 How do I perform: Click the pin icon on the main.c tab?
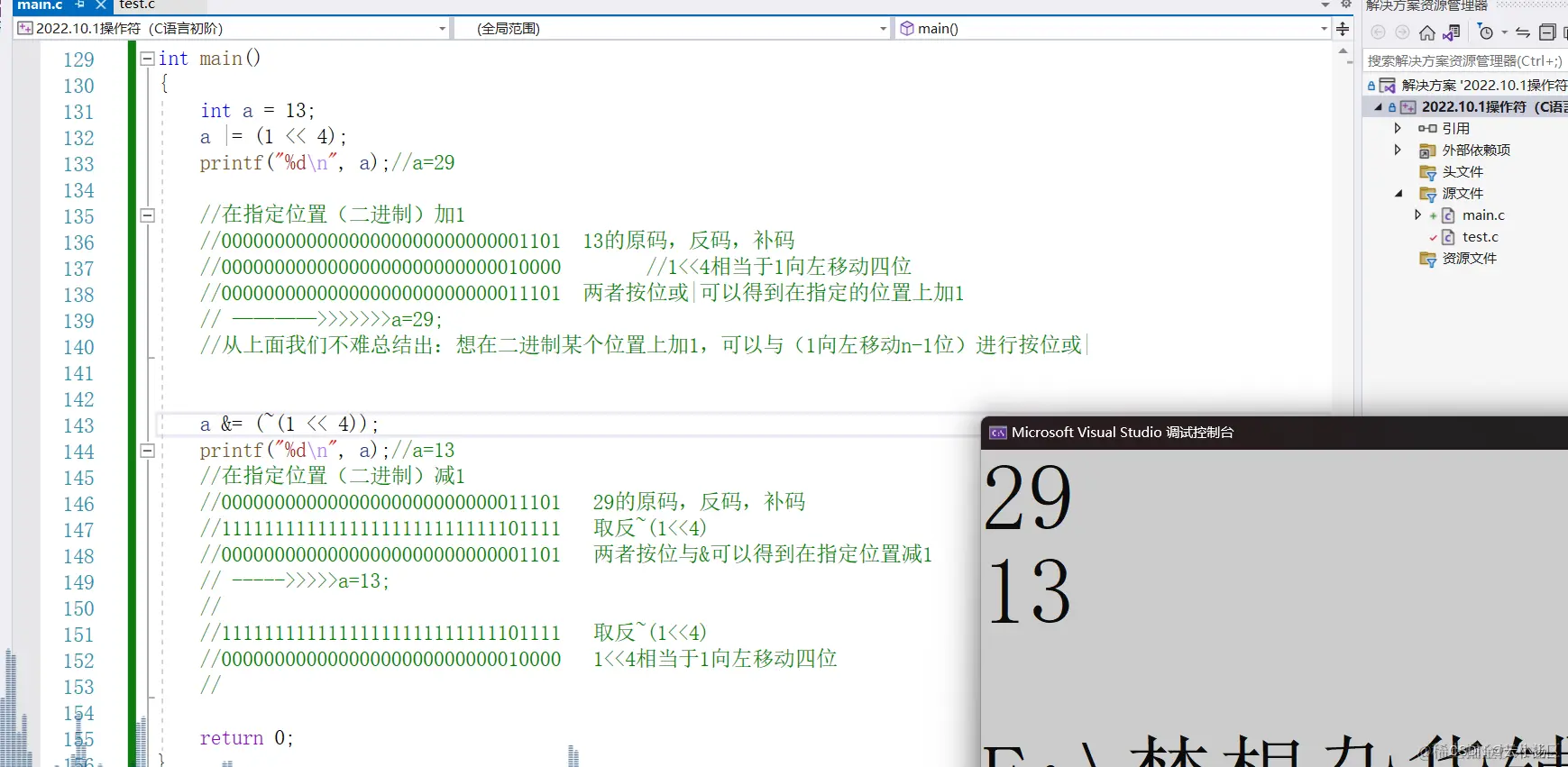[79, 5]
